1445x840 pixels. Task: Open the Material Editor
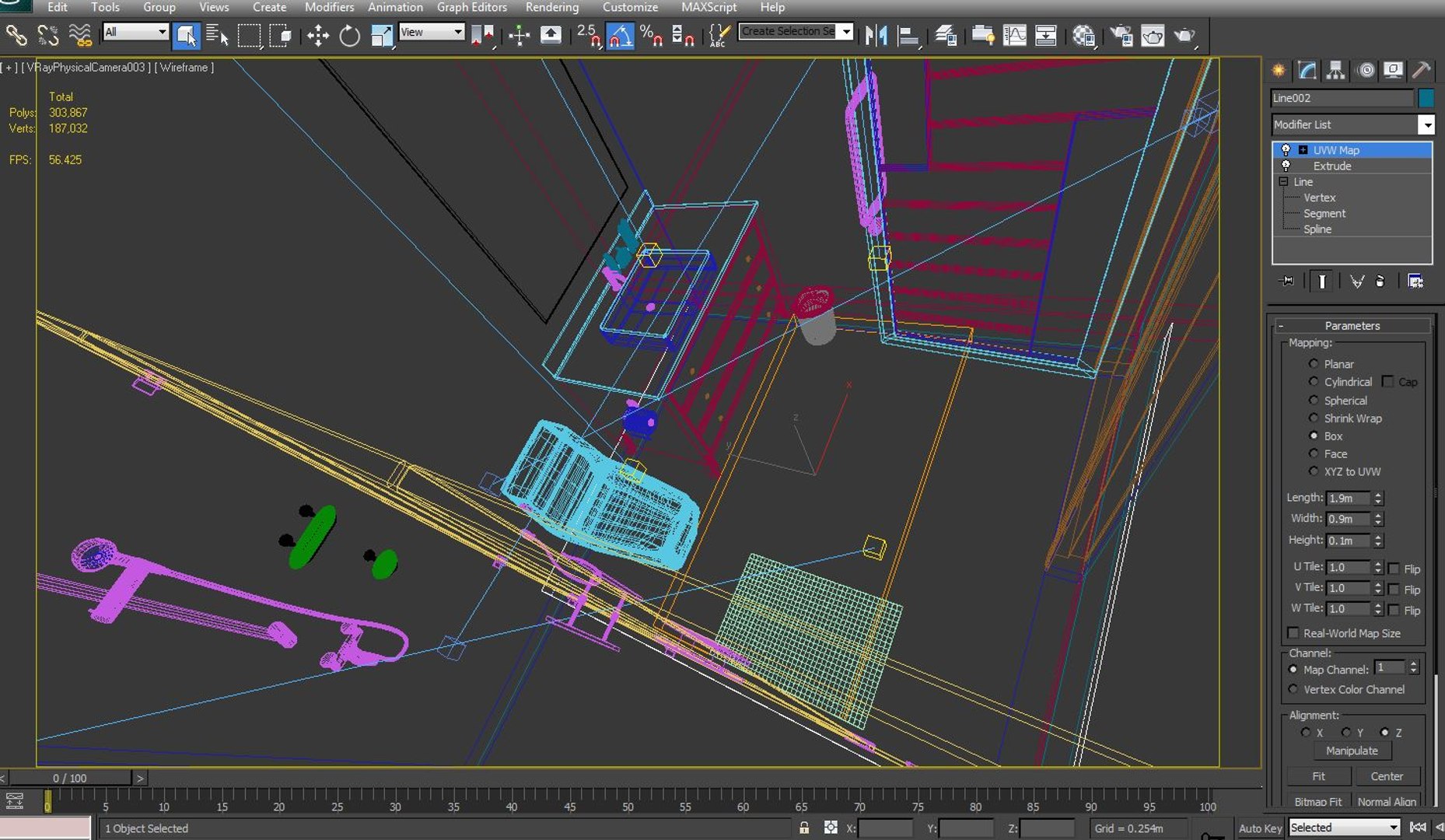tap(1083, 36)
